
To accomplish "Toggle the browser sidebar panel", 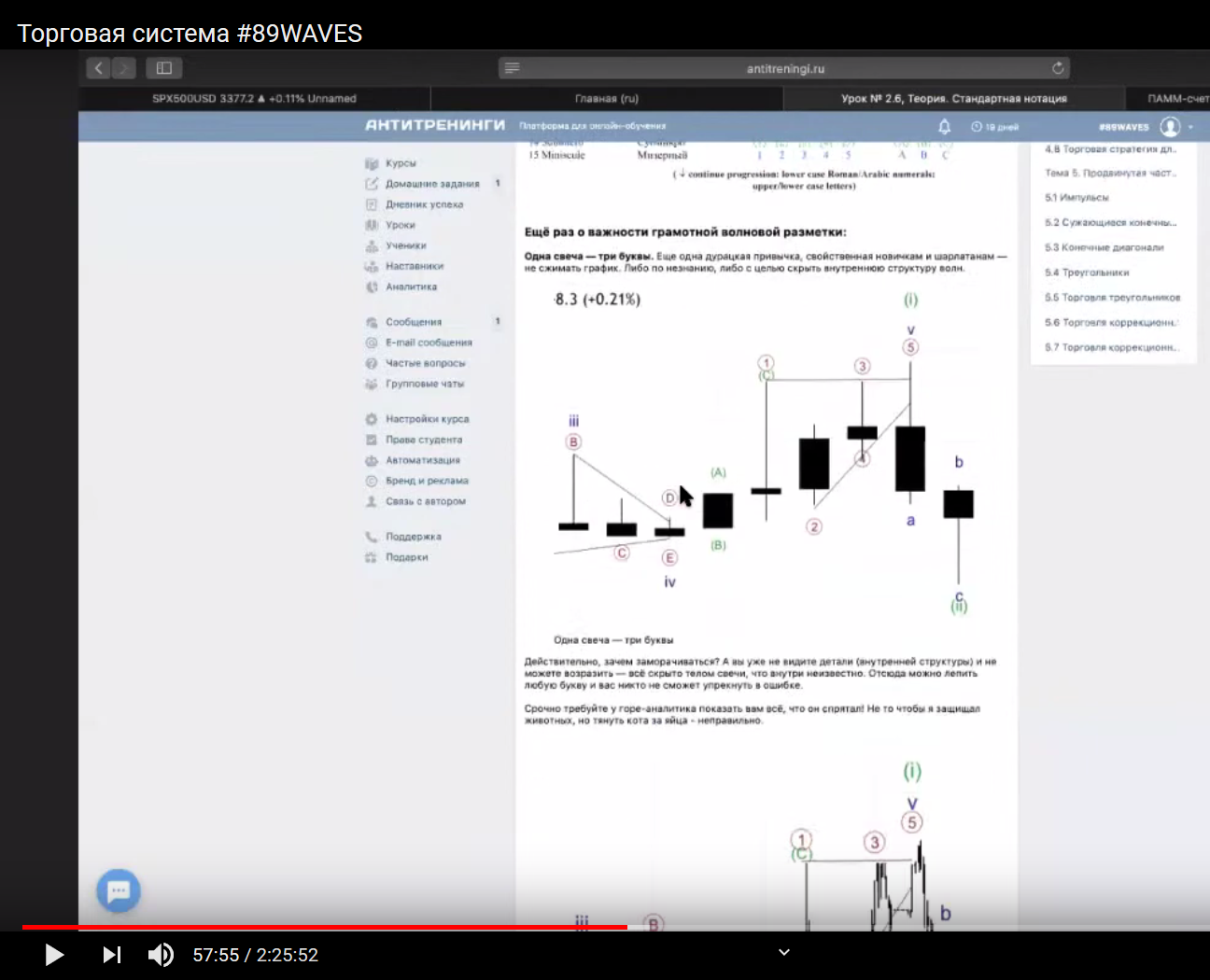I will [x=164, y=68].
